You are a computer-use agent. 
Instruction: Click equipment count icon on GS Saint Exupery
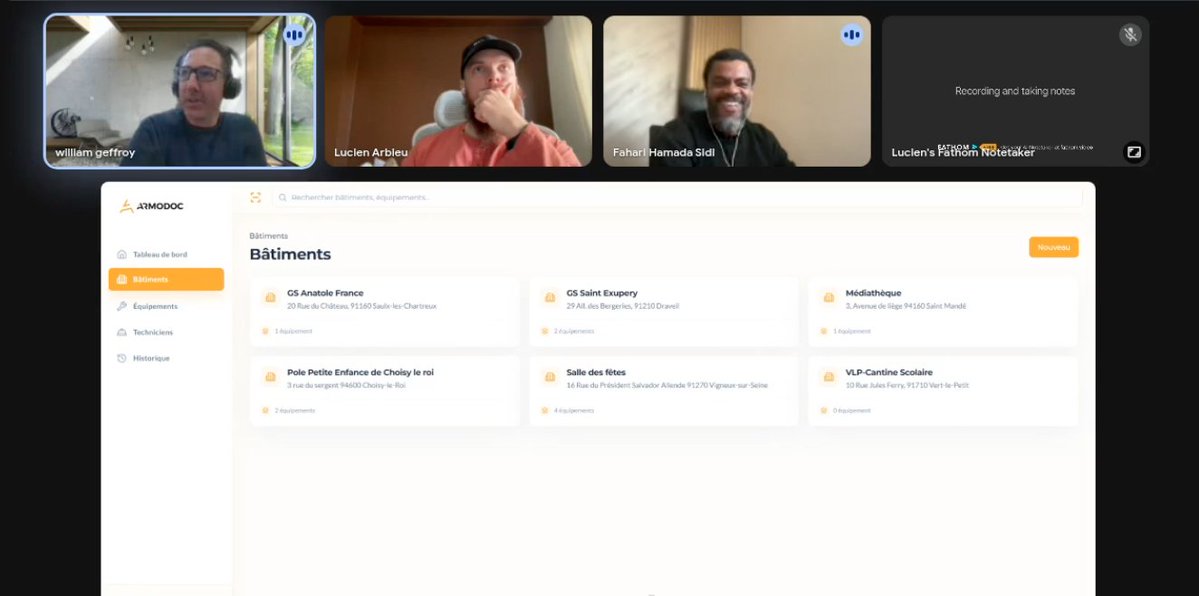(545, 331)
